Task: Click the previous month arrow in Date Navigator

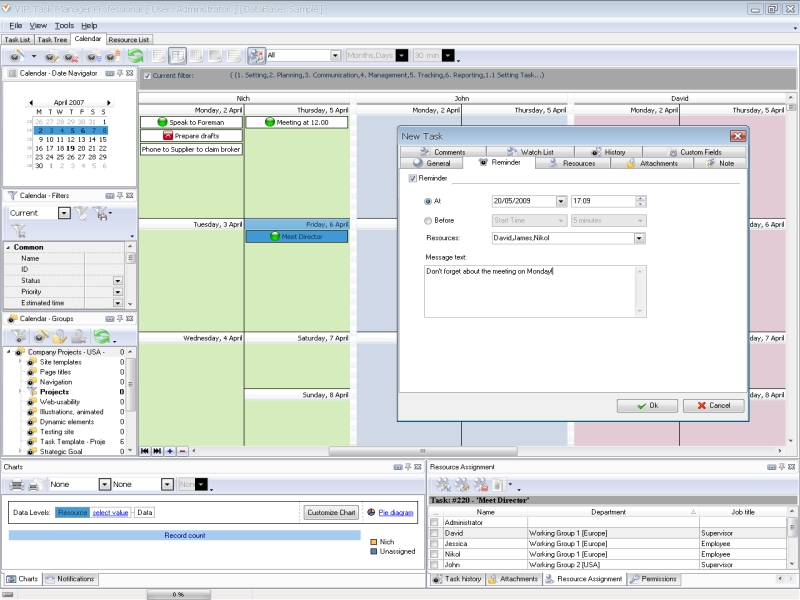Action: point(30,102)
